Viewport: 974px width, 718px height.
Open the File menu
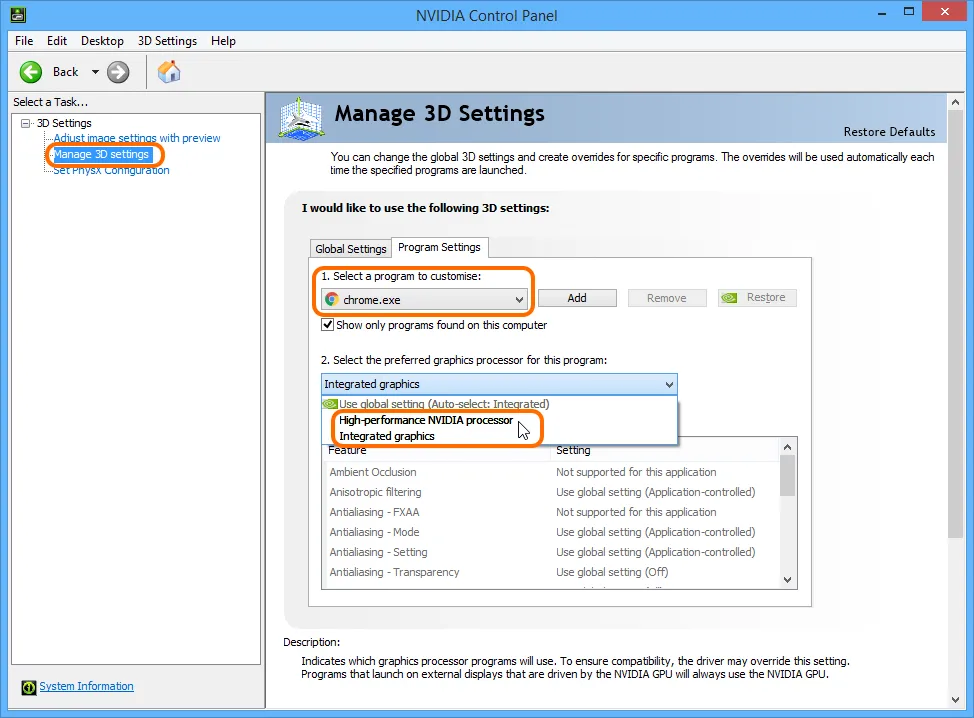point(24,41)
